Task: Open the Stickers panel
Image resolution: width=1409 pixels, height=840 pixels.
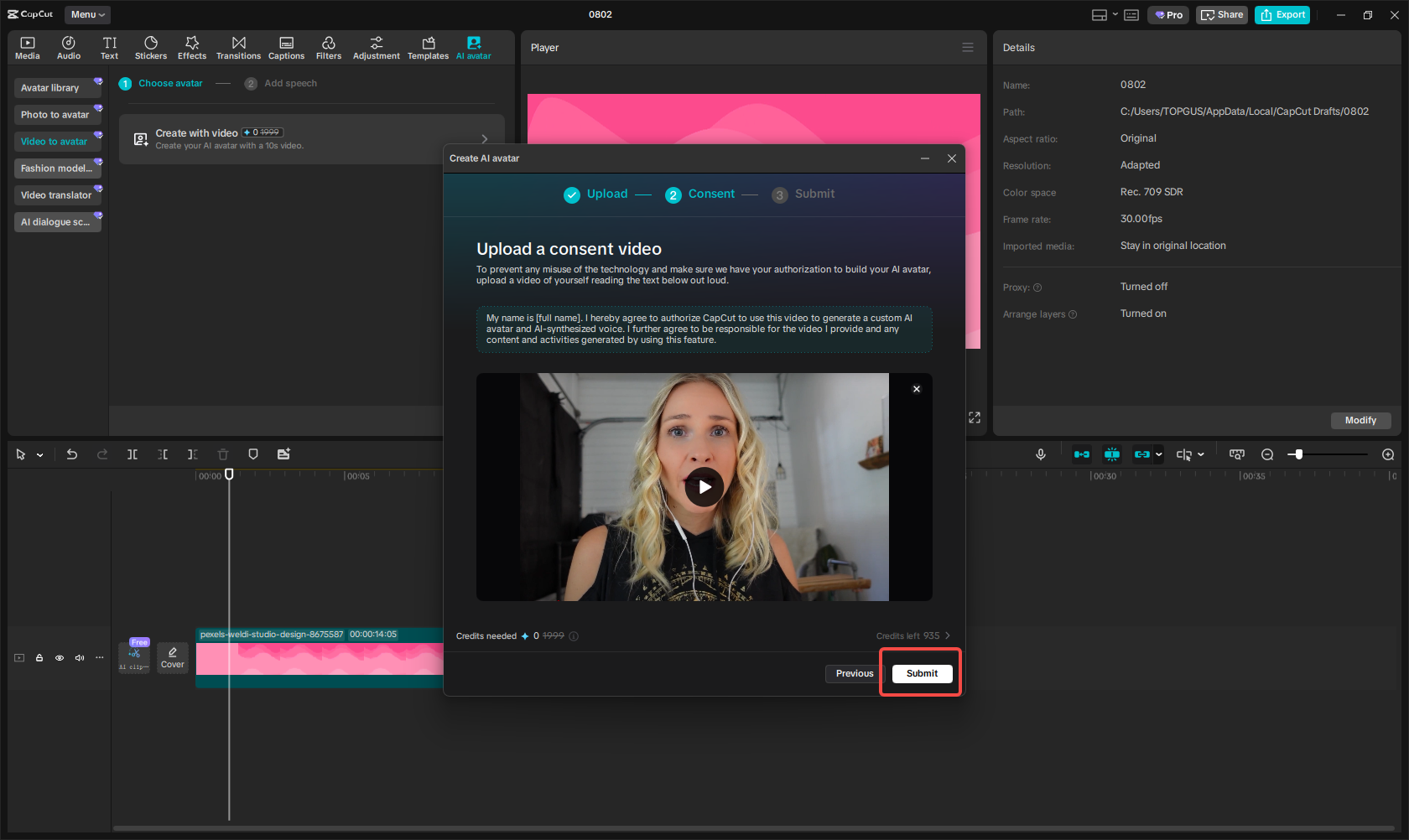Action: pyautogui.click(x=151, y=47)
